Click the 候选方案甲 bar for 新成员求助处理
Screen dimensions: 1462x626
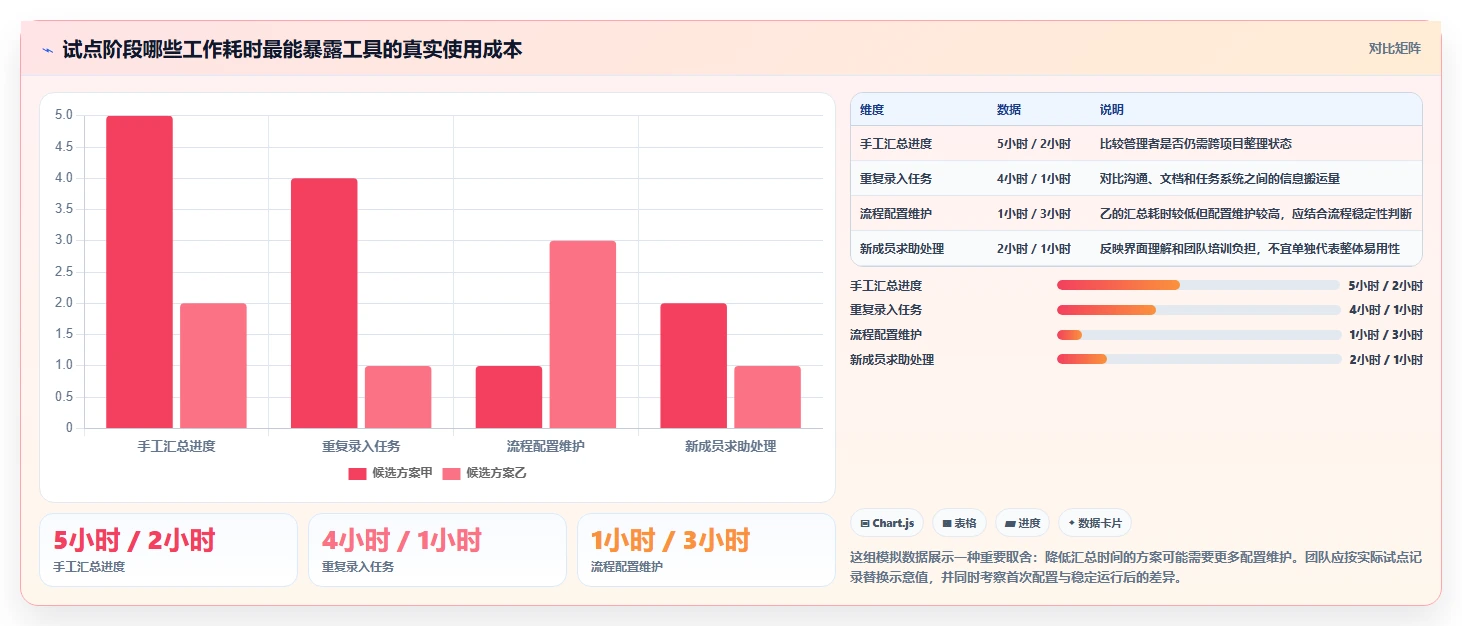pos(694,366)
